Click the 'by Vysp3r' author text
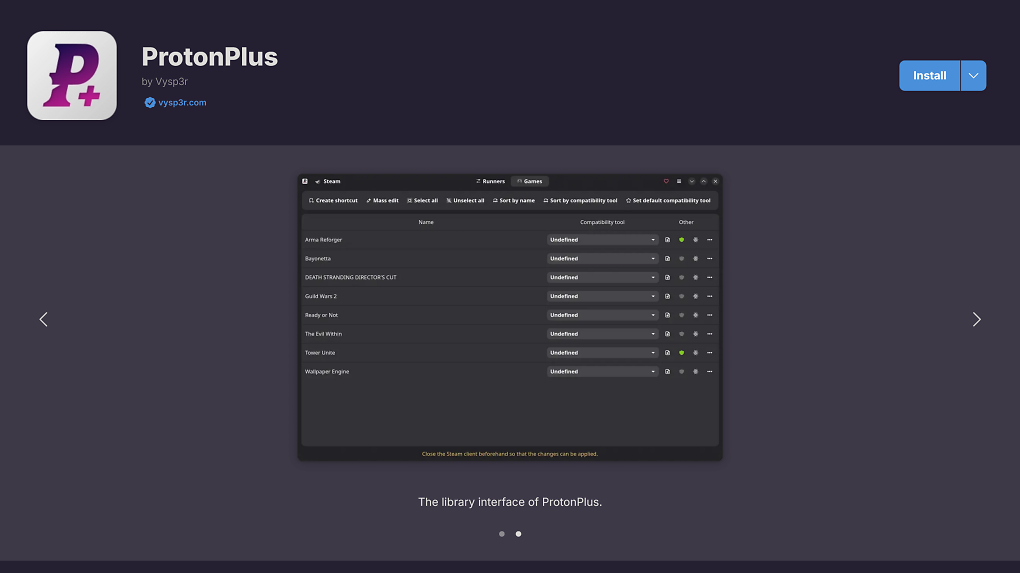This screenshot has width=1020, height=573. pos(165,81)
